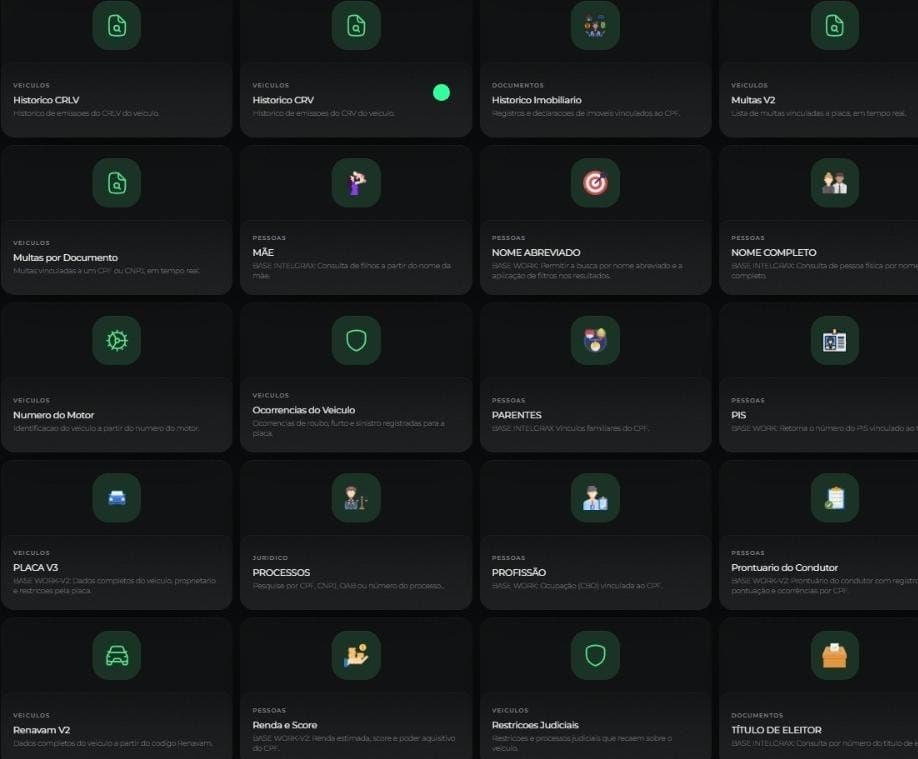Select the Renda e Score money icon
The image size is (918, 759).
pyautogui.click(x=356, y=655)
